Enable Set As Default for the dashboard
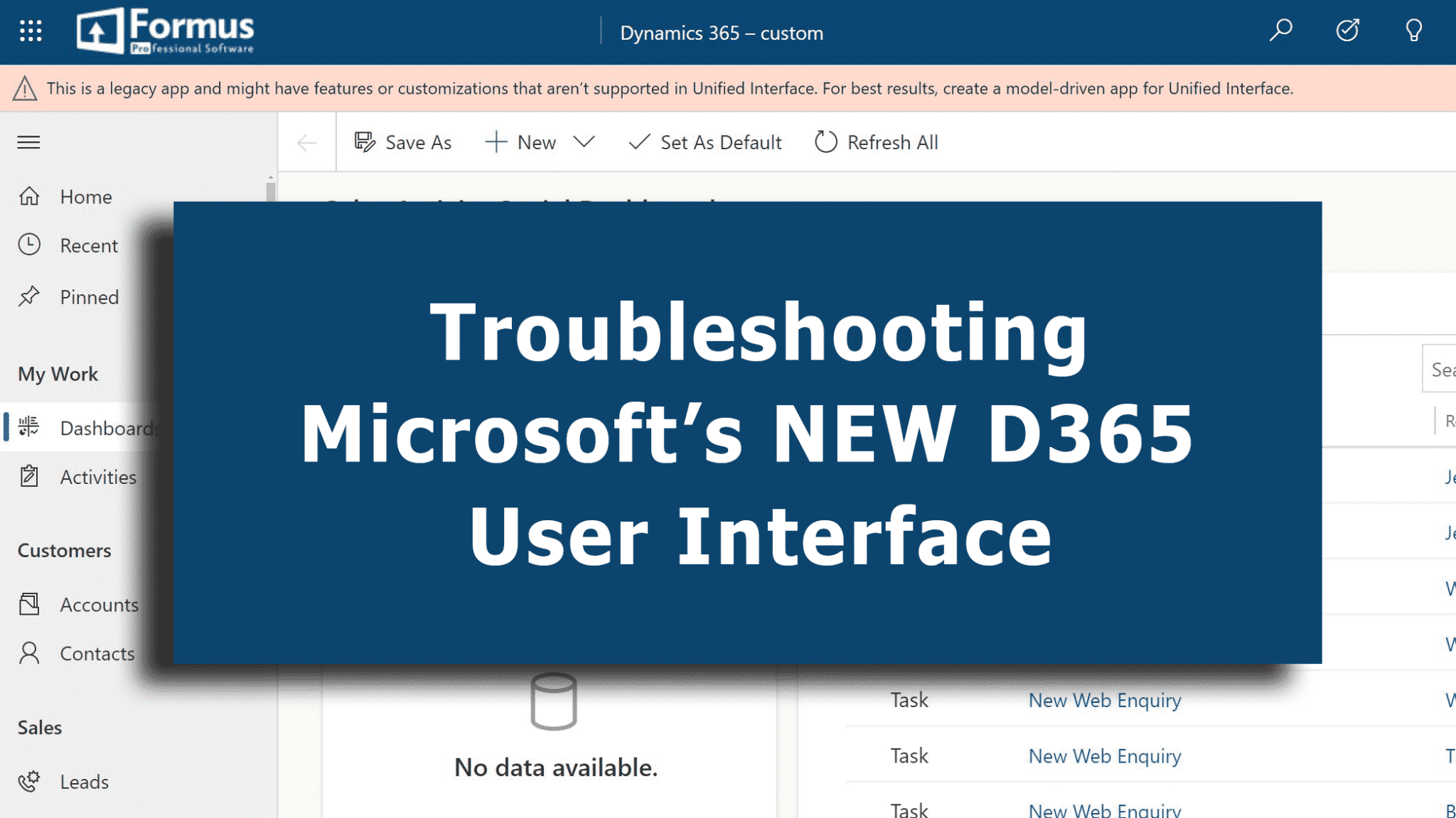This screenshot has height=818, width=1456. 704,142
